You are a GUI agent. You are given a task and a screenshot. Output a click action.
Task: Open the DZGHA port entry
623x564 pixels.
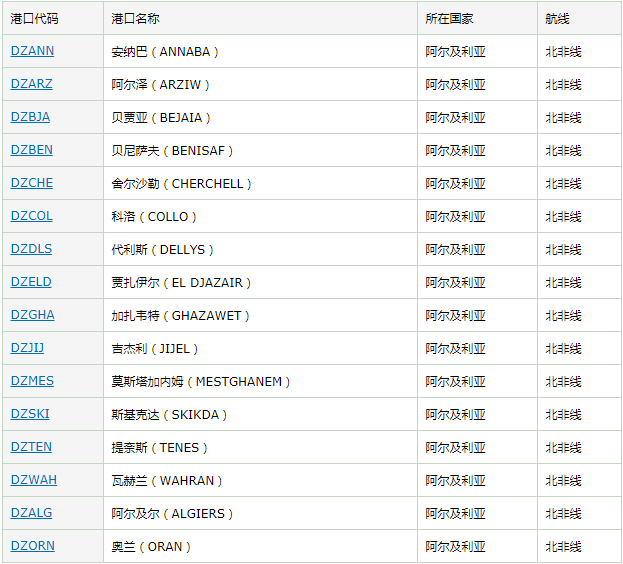click(33, 315)
